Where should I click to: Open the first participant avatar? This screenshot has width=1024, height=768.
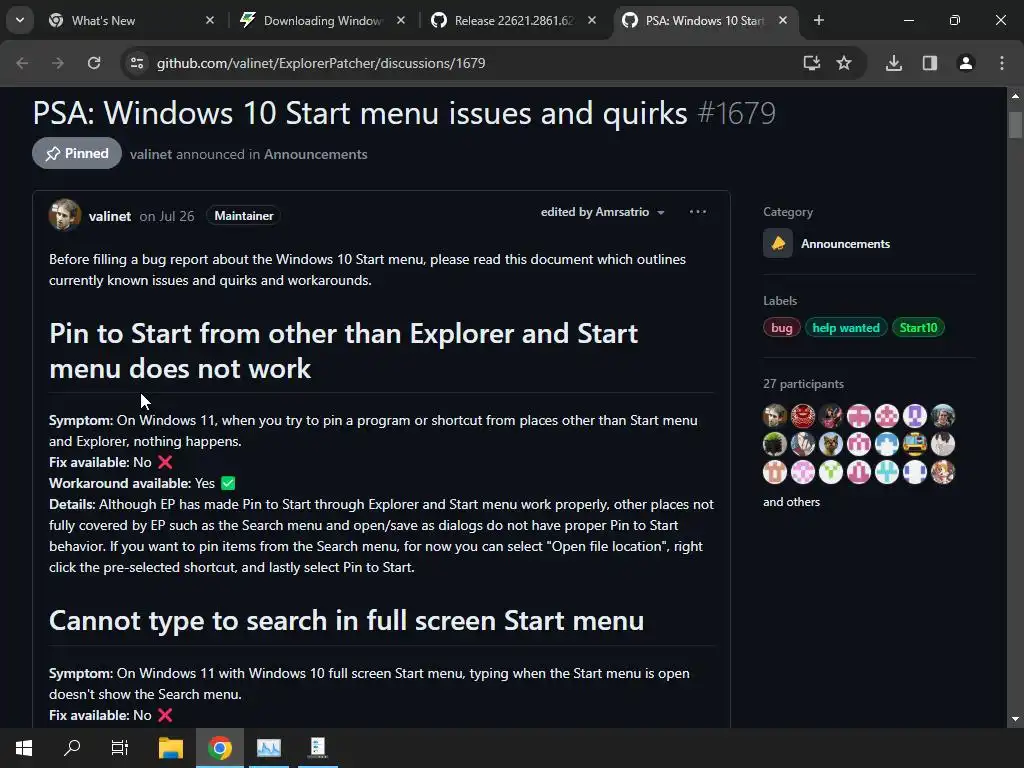775,415
